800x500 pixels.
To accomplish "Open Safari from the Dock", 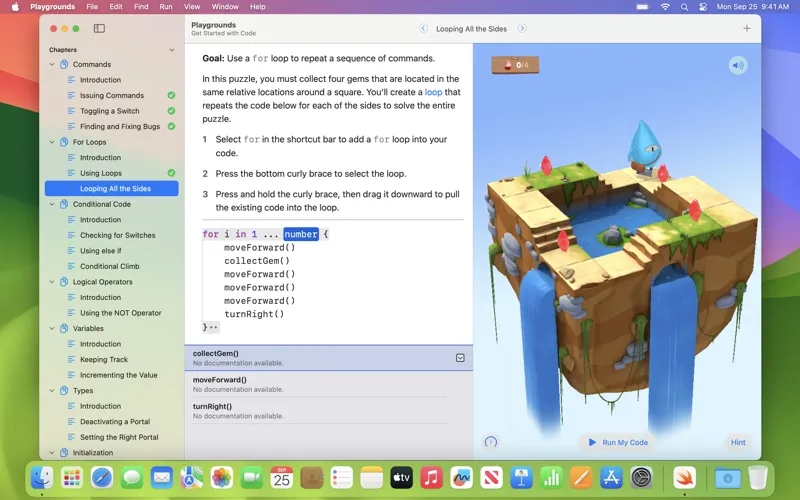I will (102, 478).
